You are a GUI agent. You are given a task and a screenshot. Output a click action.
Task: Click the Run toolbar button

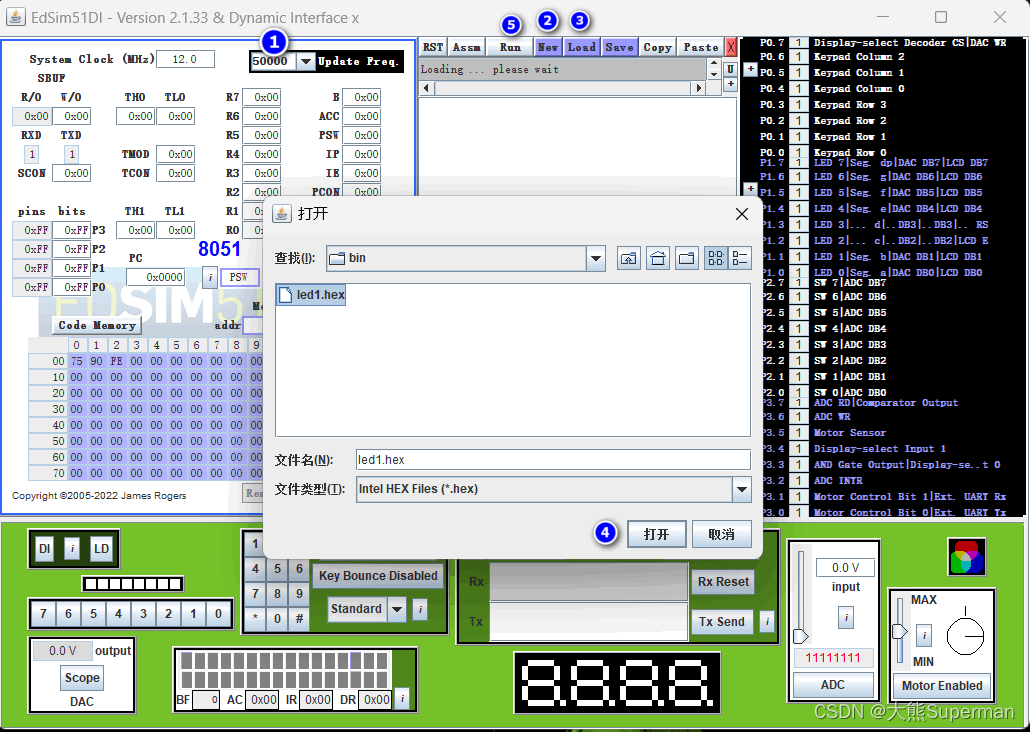tap(510, 47)
